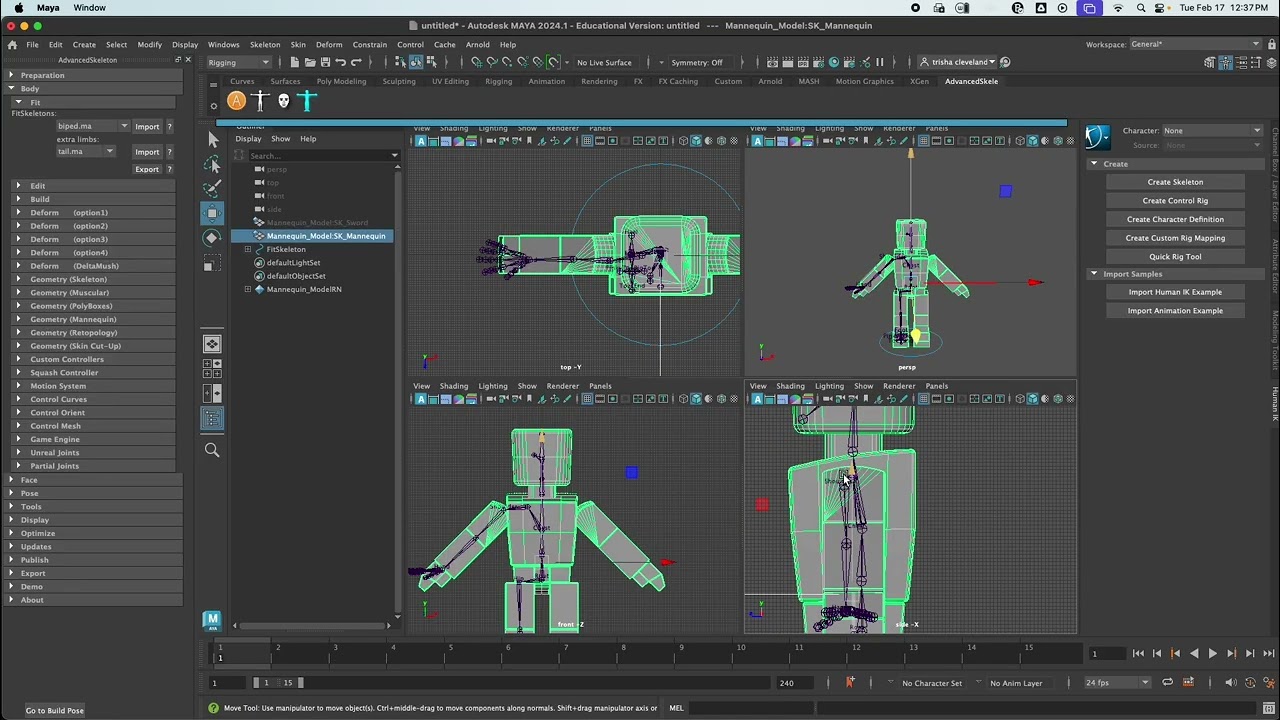Open the tail.ma extra limbs dropdown

click(x=86, y=152)
